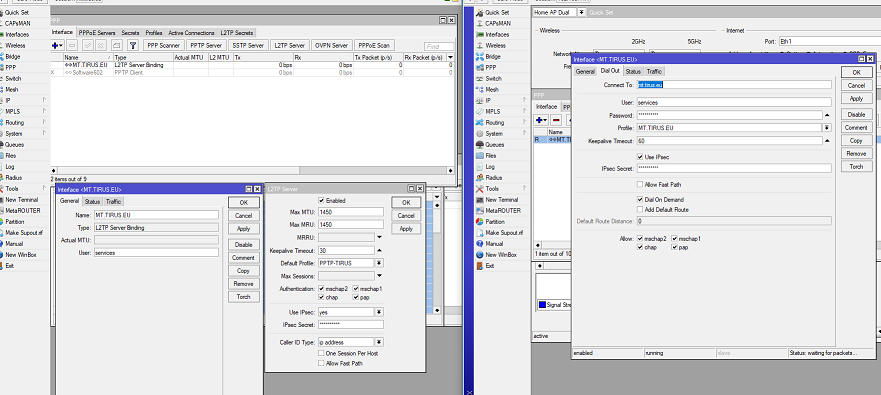Toggle mschap2 checkbox in L2TP Server dialog

point(321,289)
